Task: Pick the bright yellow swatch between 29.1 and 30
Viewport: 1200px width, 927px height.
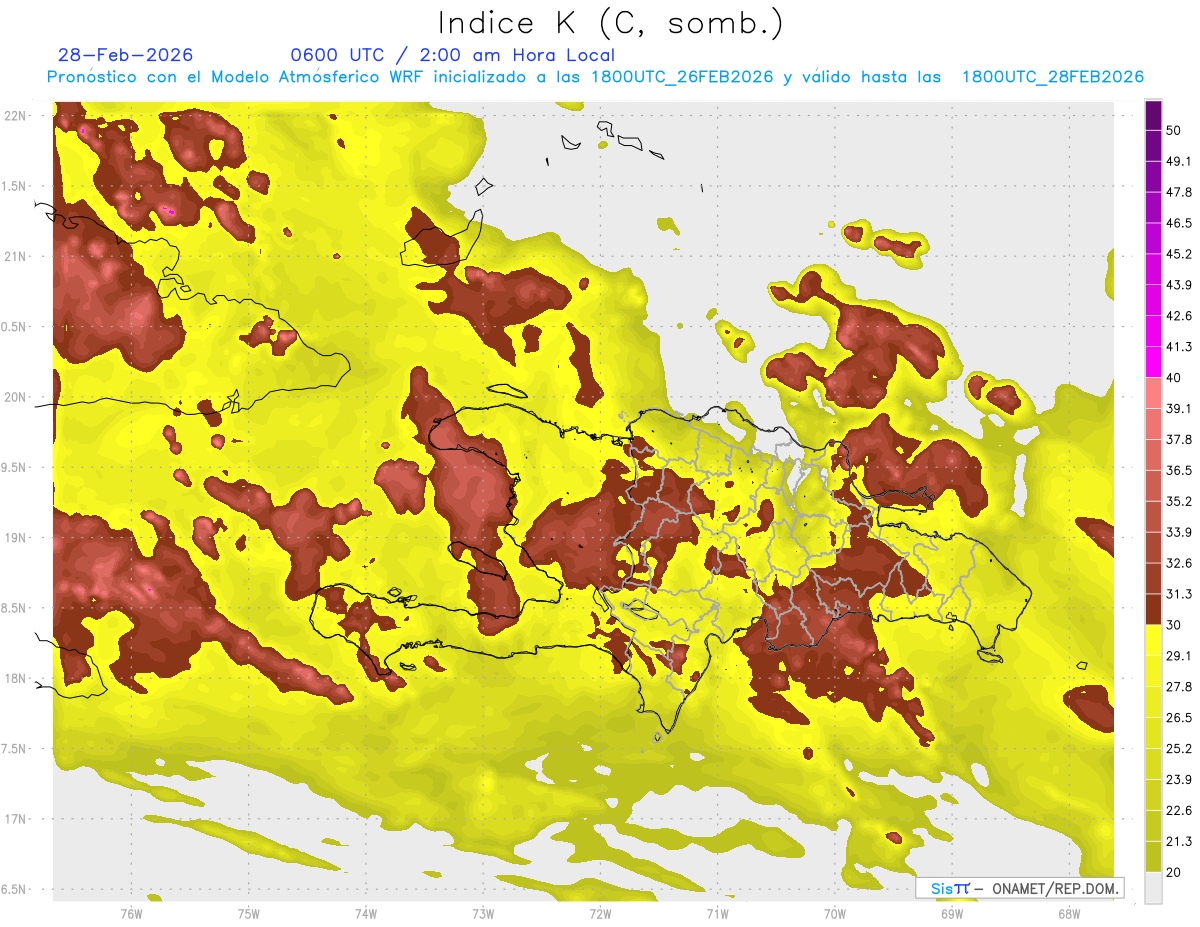Action: coord(1153,641)
